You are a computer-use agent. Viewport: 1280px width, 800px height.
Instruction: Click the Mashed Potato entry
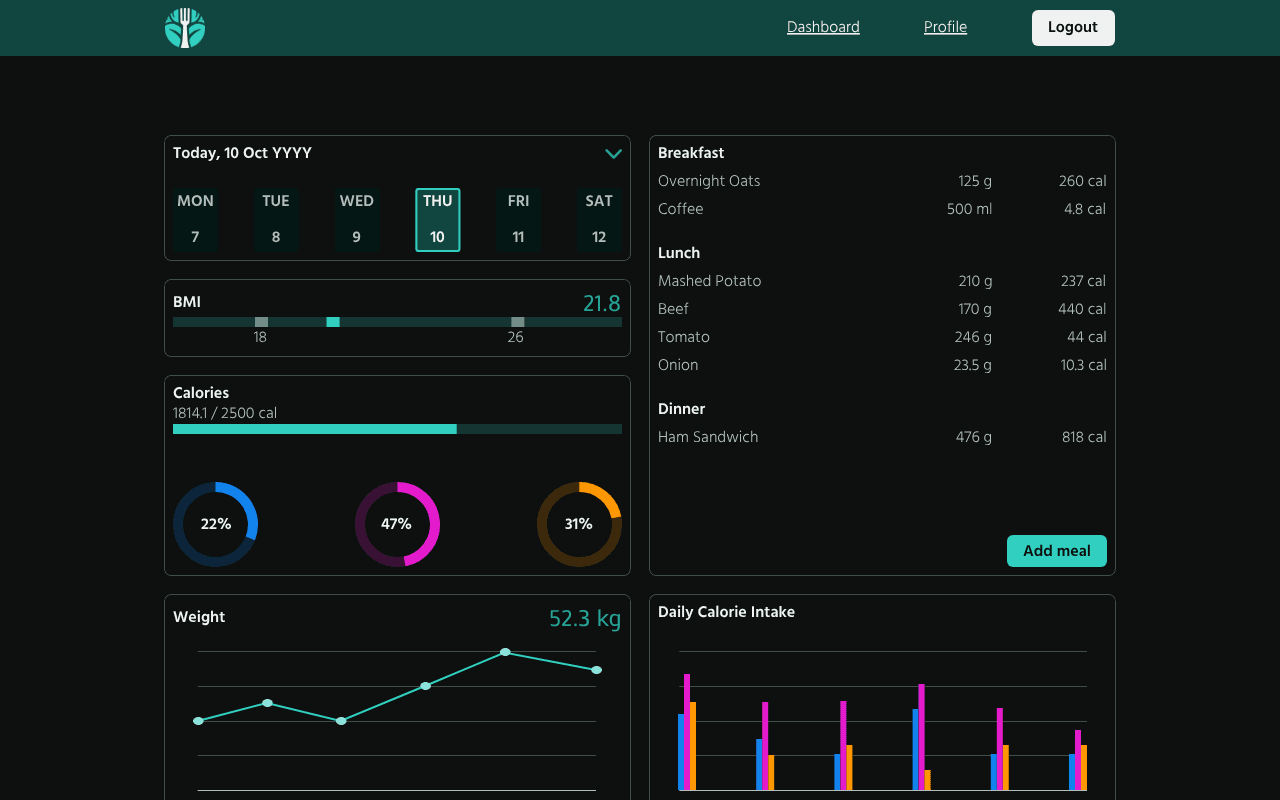[x=882, y=281]
